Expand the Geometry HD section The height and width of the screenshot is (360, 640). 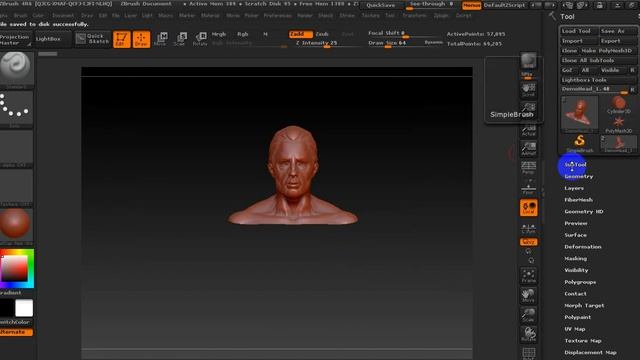pos(584,211)
